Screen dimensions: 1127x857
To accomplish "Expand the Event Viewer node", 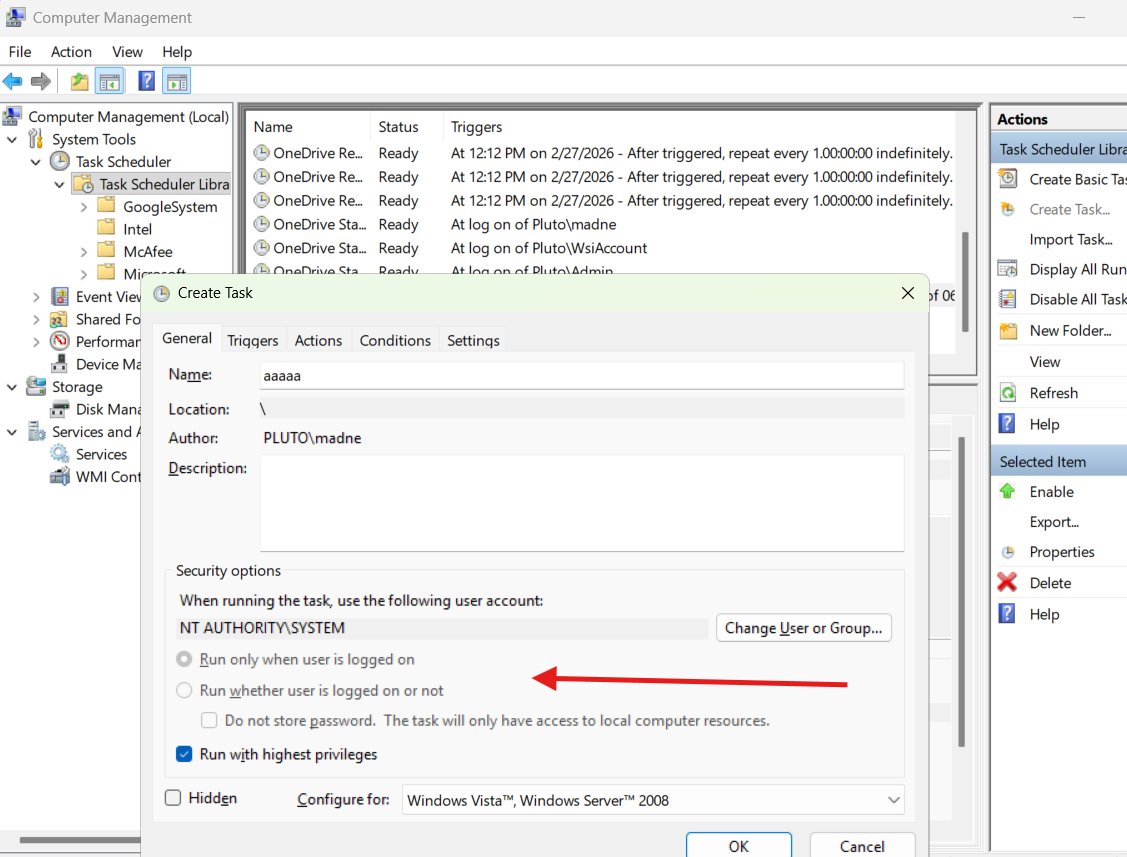I will click(x=36, y=297).
